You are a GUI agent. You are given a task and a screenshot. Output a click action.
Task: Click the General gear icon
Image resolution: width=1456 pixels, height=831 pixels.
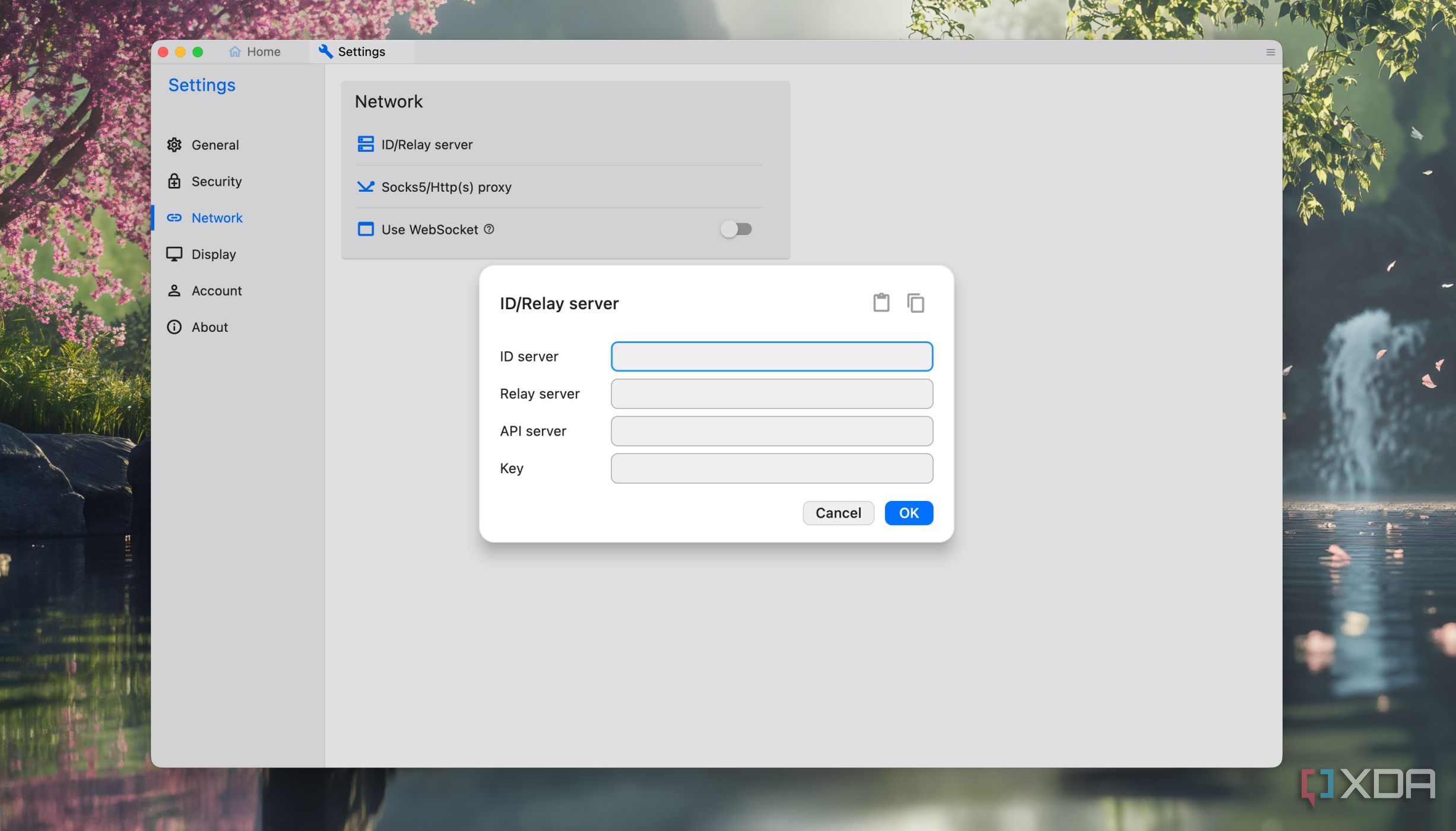tap(174, 145)
